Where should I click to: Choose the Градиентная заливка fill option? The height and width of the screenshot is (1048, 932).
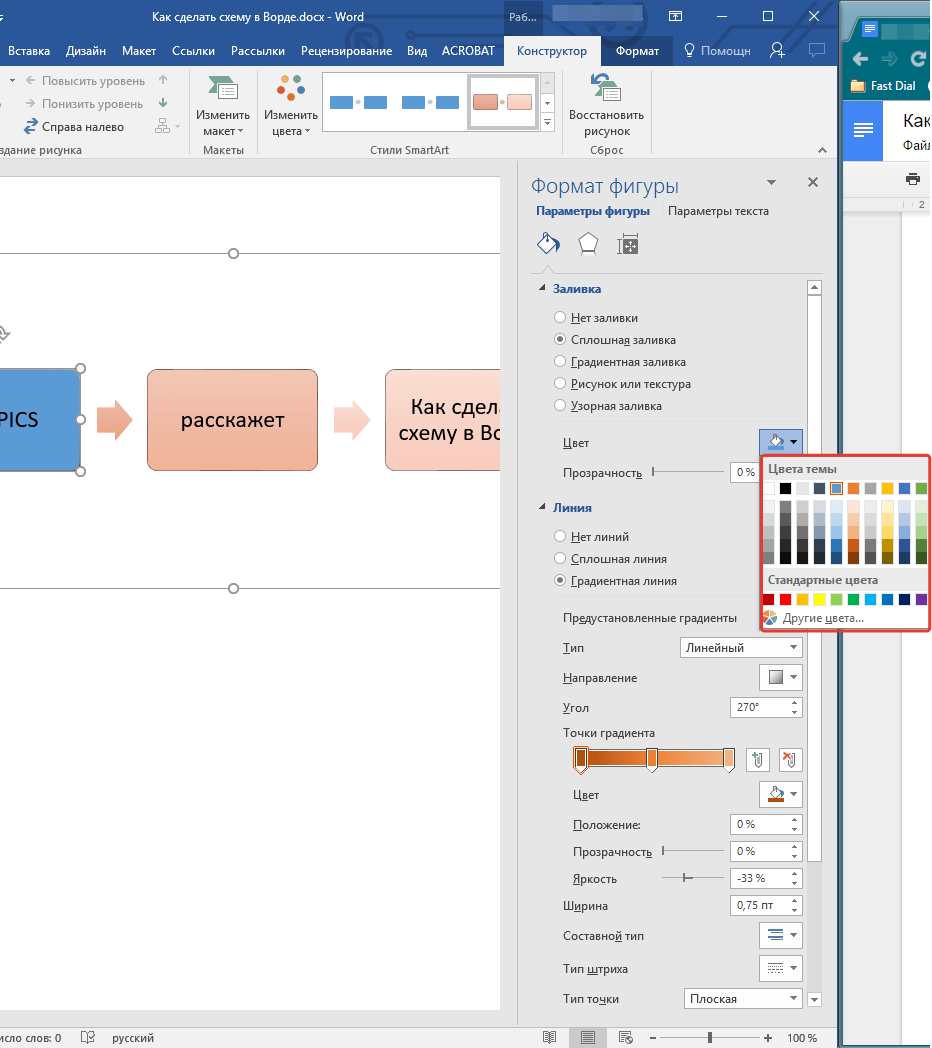[x=561, y=362]
